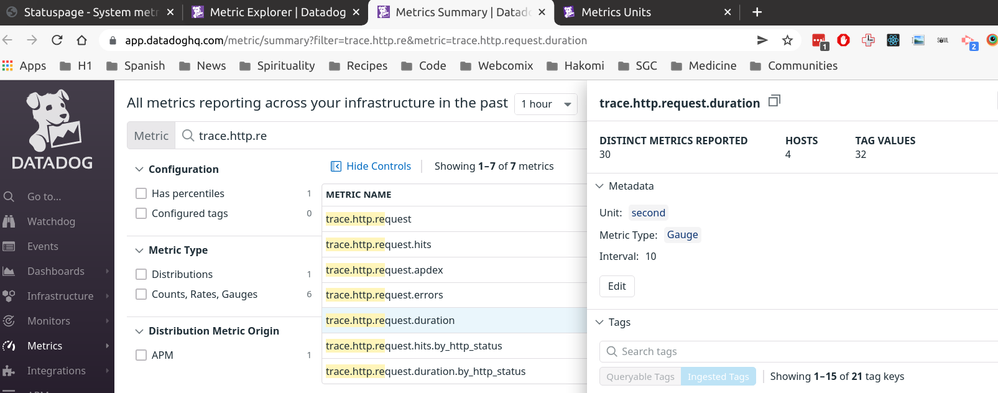Collapse the Metadata section
Image resolution: width=998 pixels, height=393 pixels.
click(599, 186)
